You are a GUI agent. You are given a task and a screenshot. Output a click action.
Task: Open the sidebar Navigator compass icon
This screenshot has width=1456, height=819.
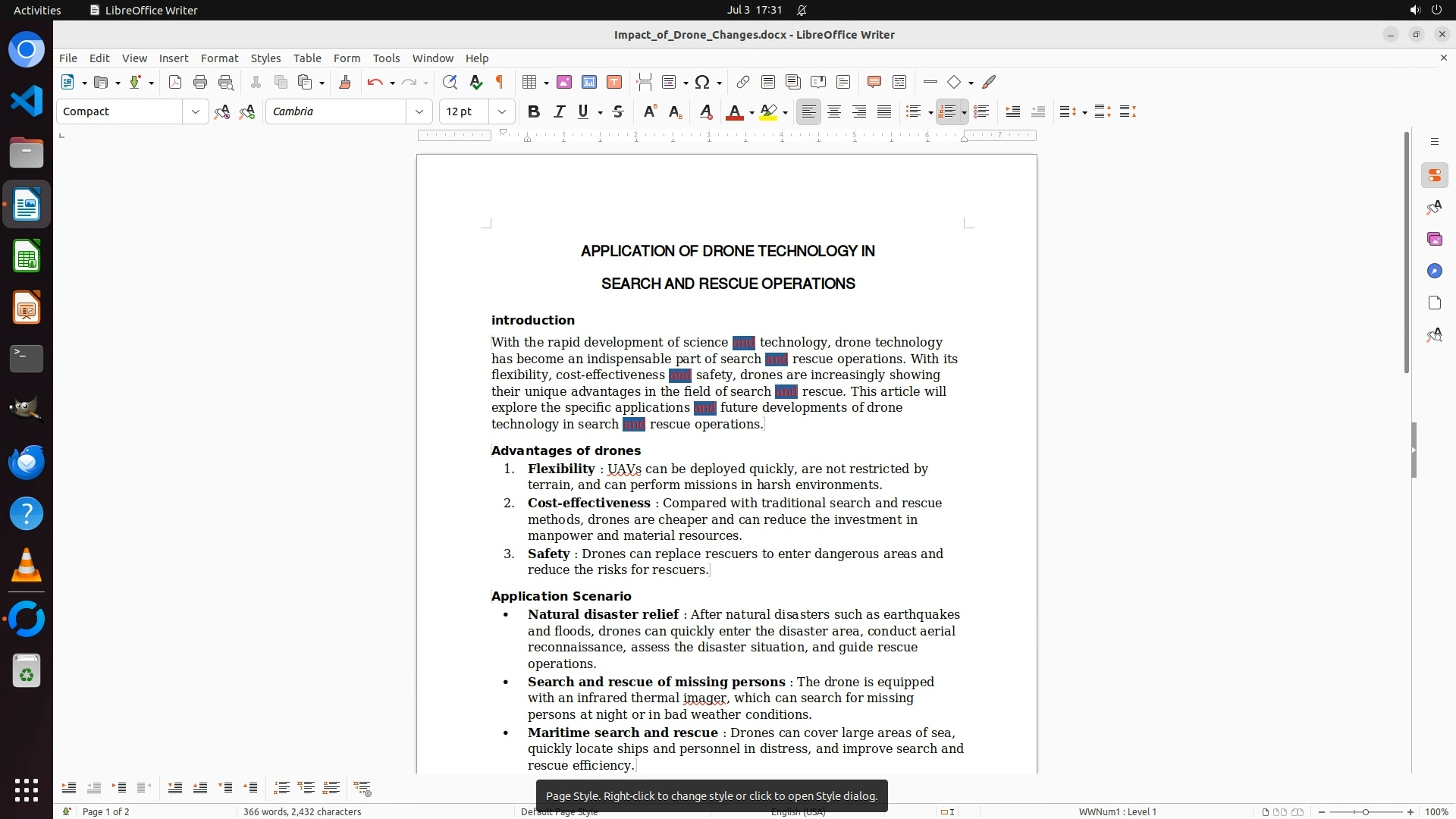(x=1434, y=271)
